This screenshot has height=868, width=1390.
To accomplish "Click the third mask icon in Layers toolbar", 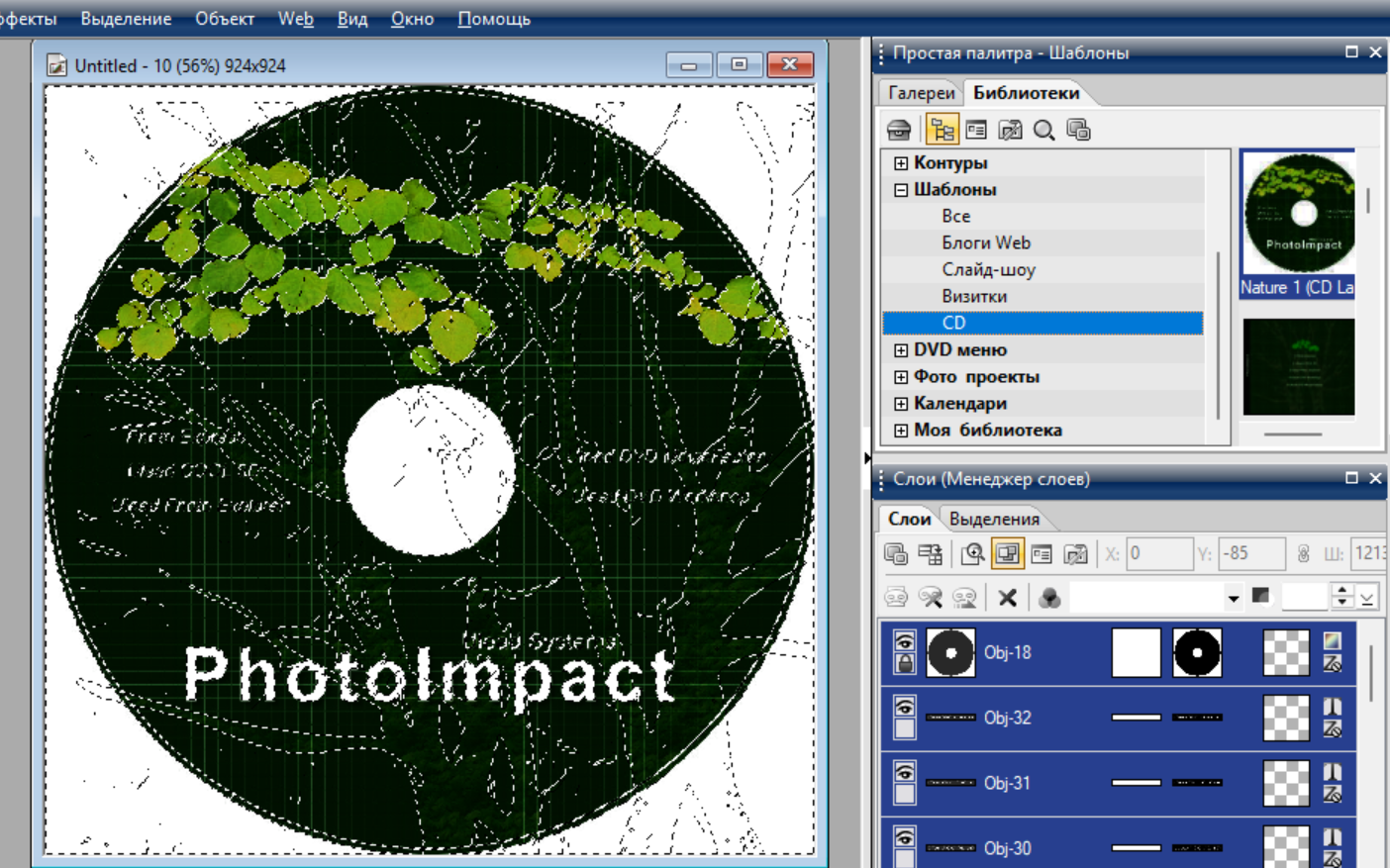I will pyautogui.click(x=964, y=597).
